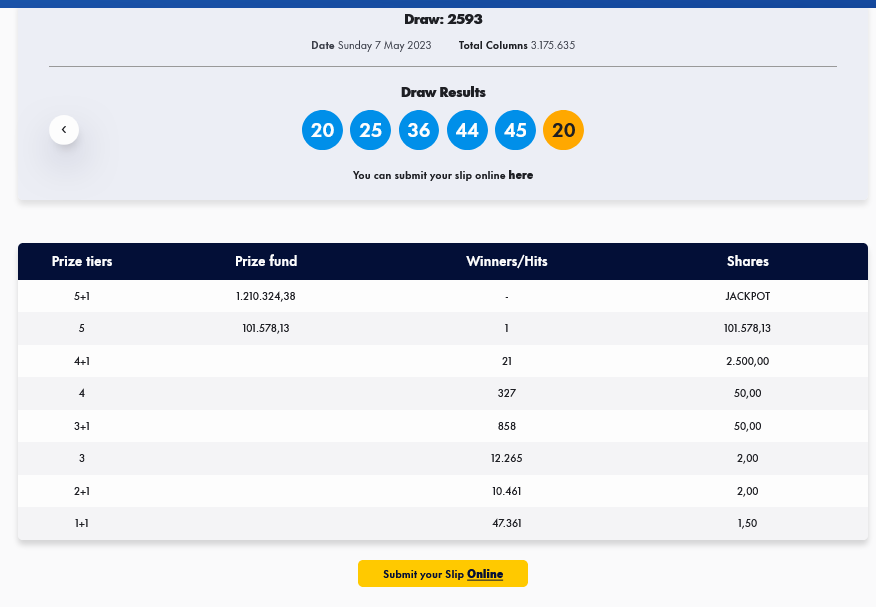Click the Winners/Hits column header

[x=507, y=261]
